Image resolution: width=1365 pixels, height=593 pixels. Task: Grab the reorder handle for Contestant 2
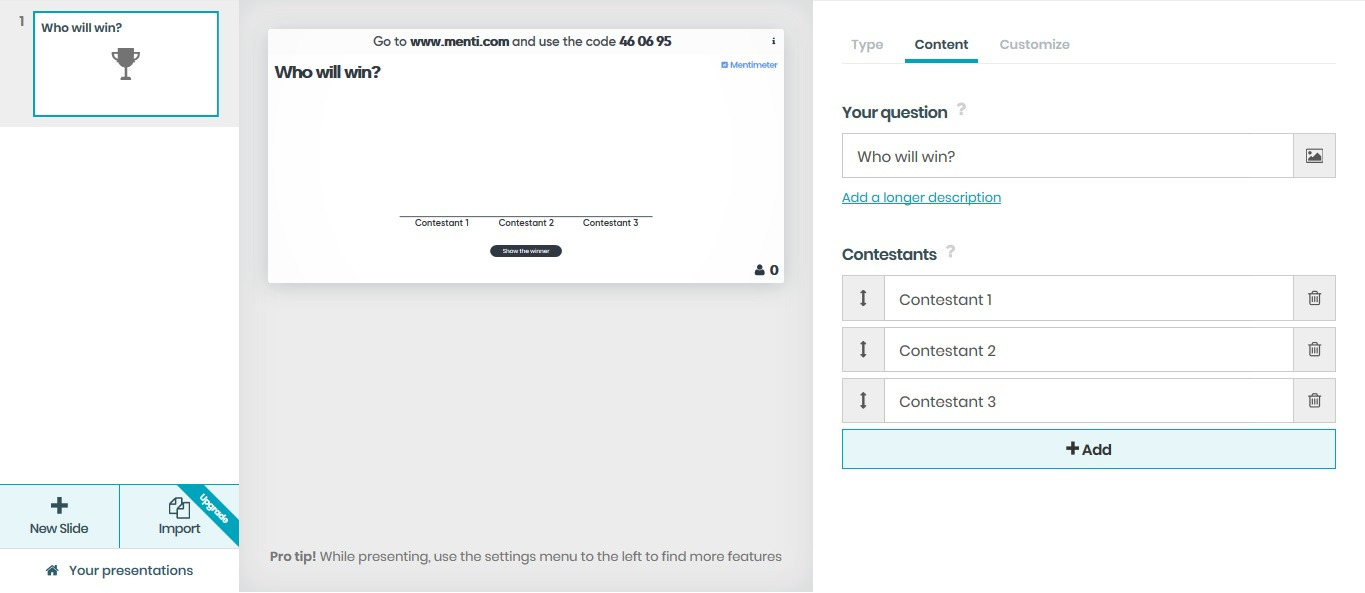[863, 349]
